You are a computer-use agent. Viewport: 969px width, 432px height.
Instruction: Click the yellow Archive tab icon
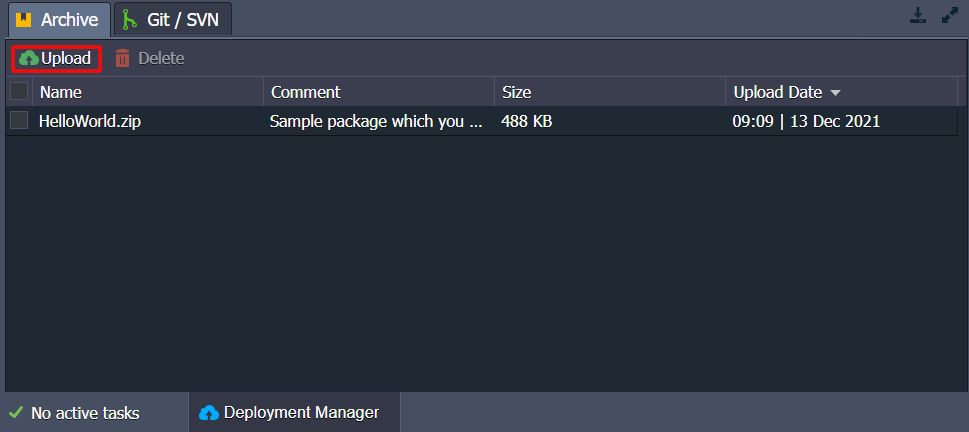(23, 20)
